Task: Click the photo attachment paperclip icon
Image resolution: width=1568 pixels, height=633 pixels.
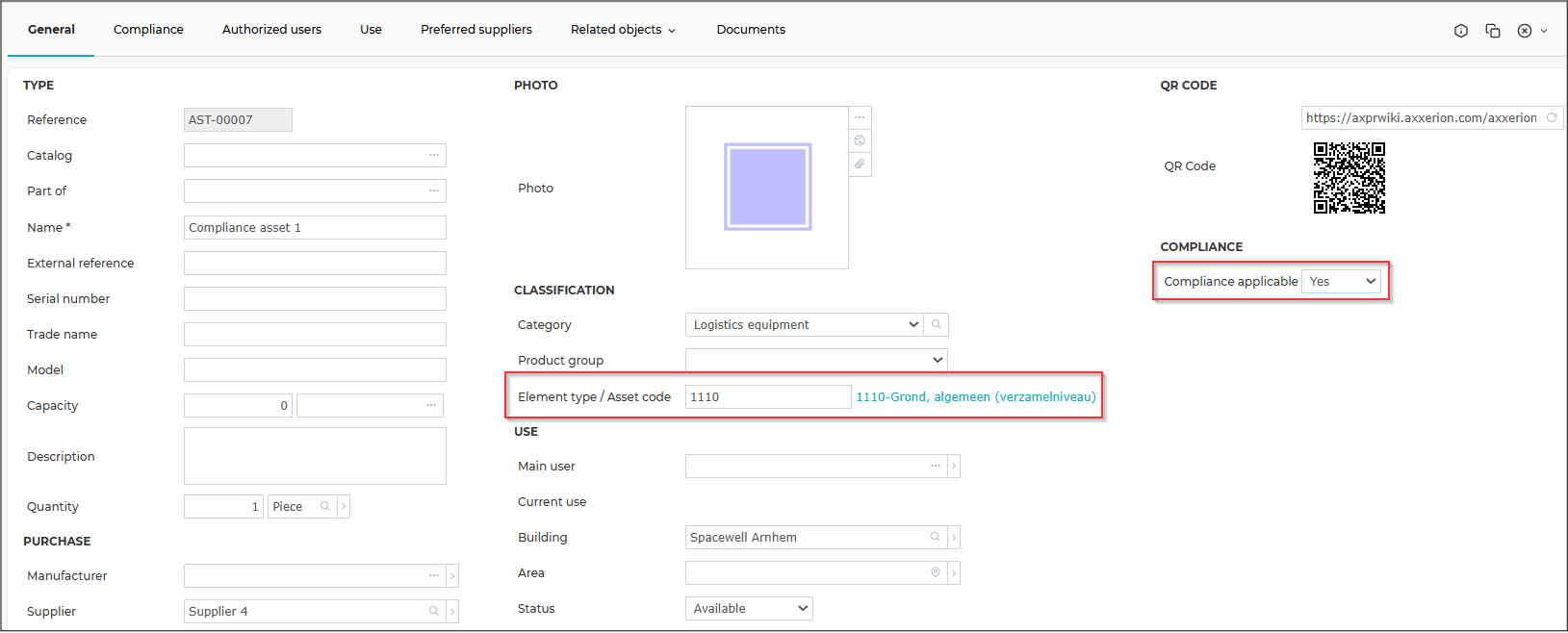Action: (860, 165)
